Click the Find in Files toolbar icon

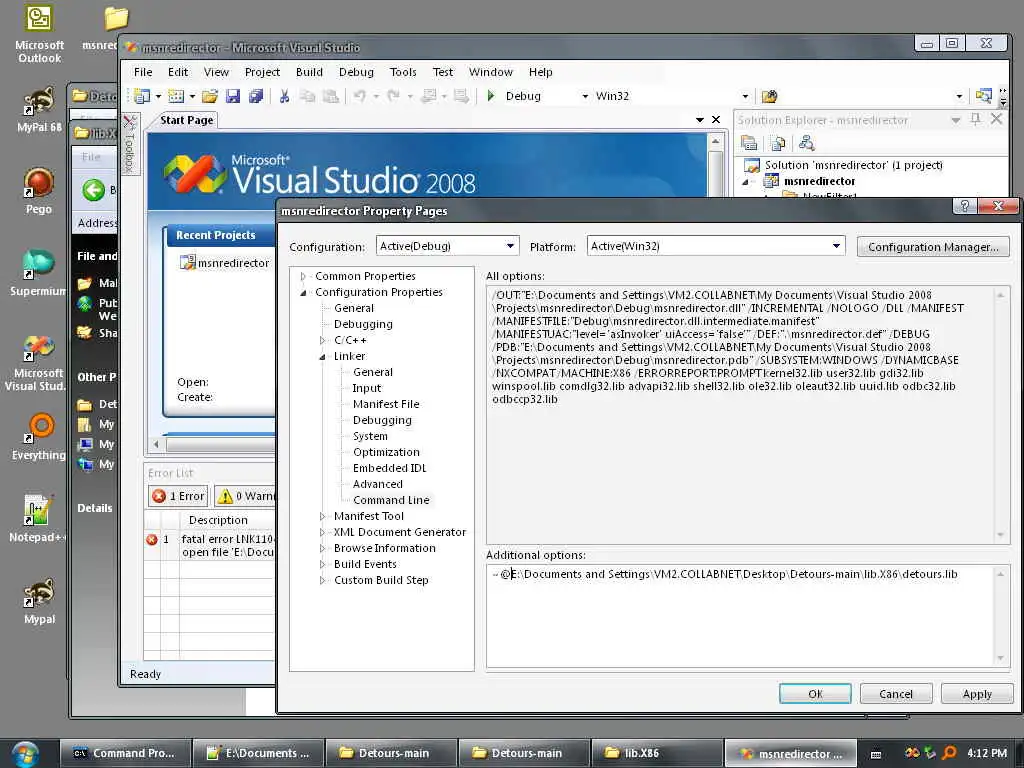coord(769,97)
